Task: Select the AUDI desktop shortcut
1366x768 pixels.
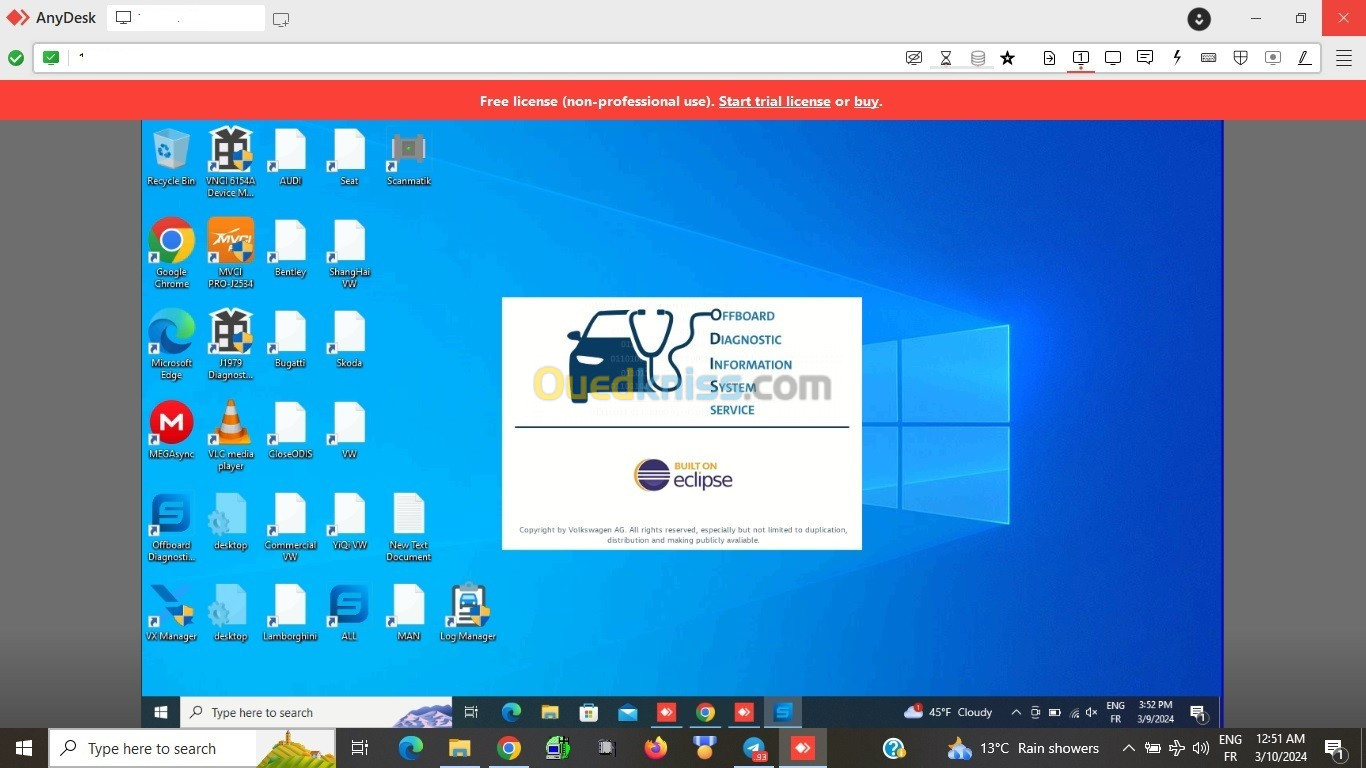Action: click(290, 157)
